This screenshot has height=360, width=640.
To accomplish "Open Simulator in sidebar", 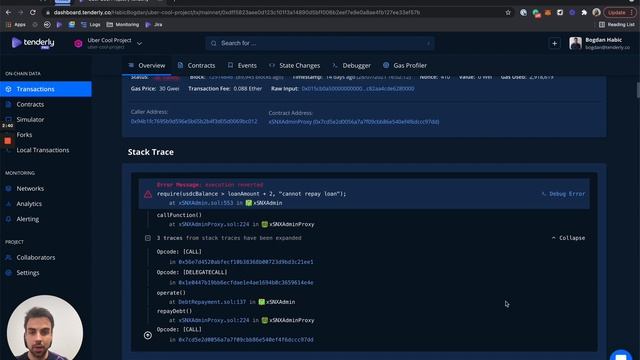I will [x=30, y=120].
